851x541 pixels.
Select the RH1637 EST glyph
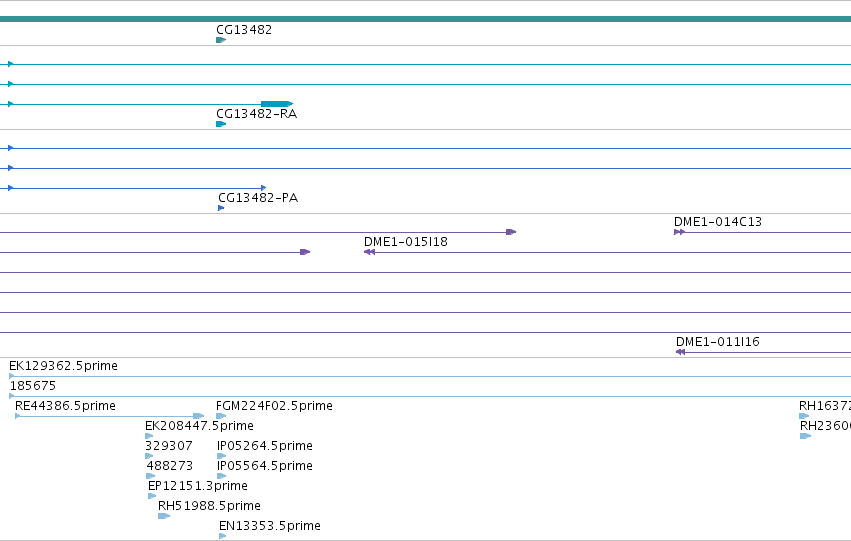[x=804, y=416]
